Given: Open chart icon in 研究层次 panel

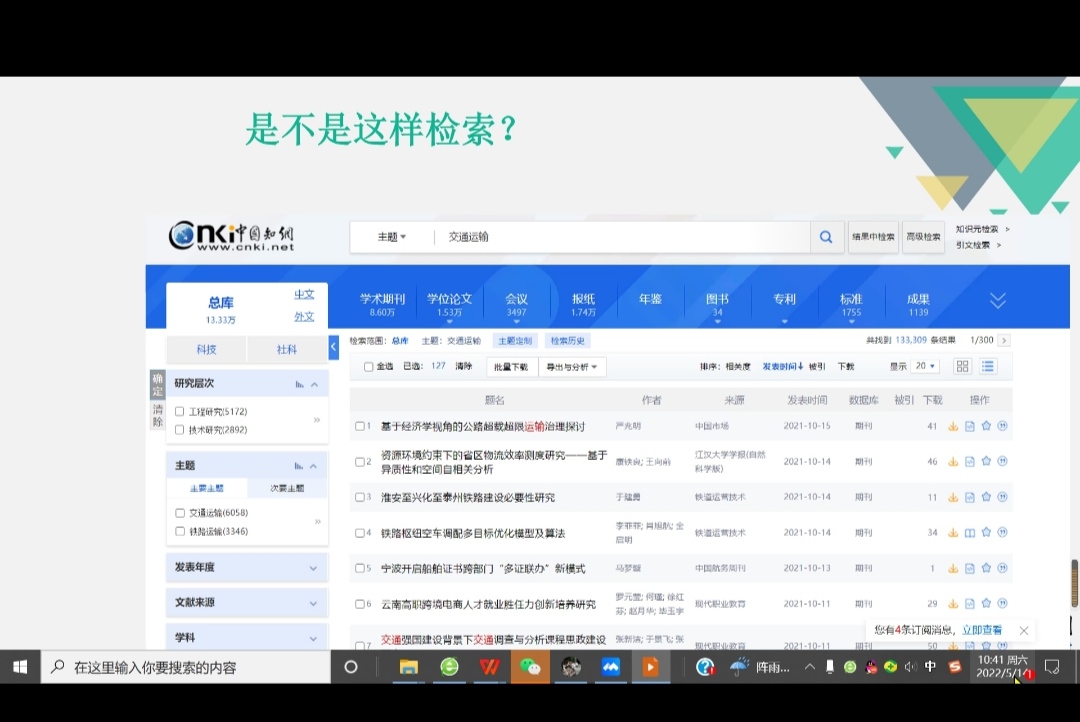Looking at the screenshot, I should pyautogui.click(x=299, y=384).
